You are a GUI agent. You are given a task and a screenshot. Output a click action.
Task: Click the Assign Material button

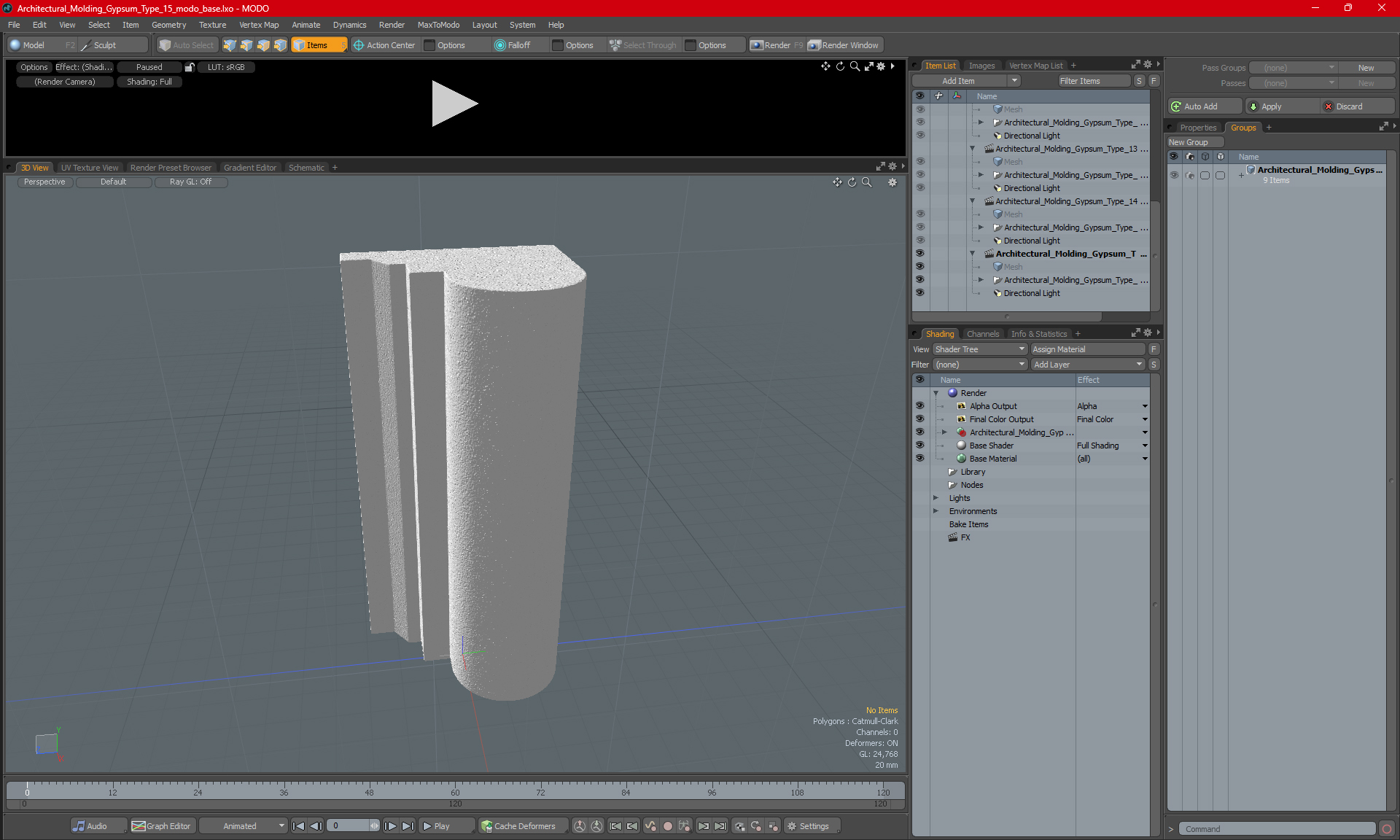1089,349
